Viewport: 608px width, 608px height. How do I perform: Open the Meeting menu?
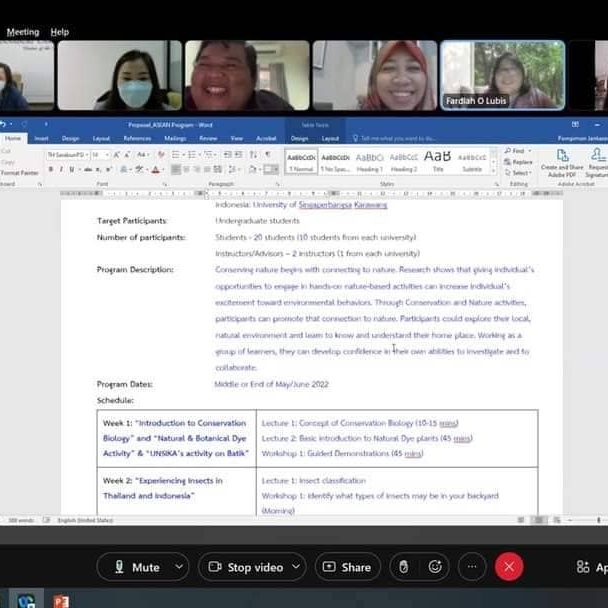[23, 32]
